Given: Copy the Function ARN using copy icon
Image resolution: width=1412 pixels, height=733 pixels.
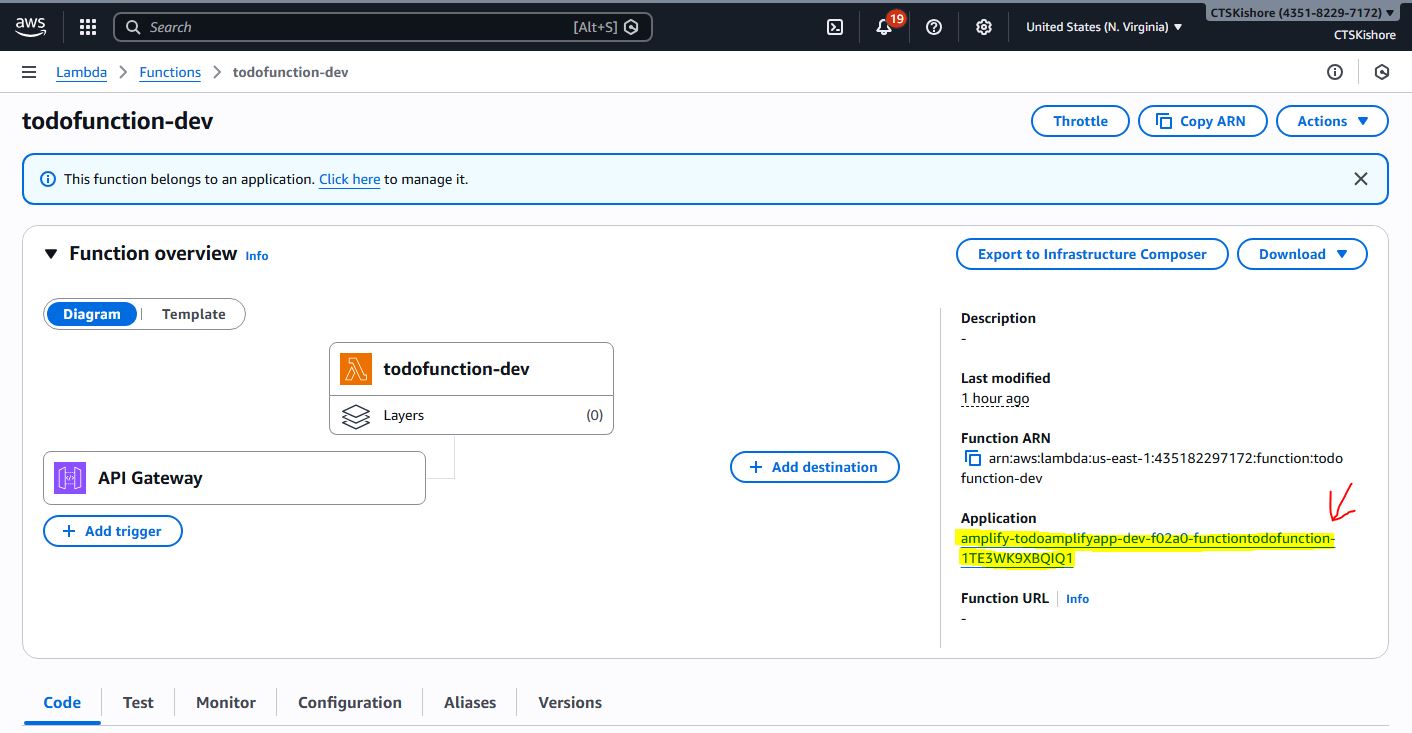Looking at the screenshot, I should point(972,458).
